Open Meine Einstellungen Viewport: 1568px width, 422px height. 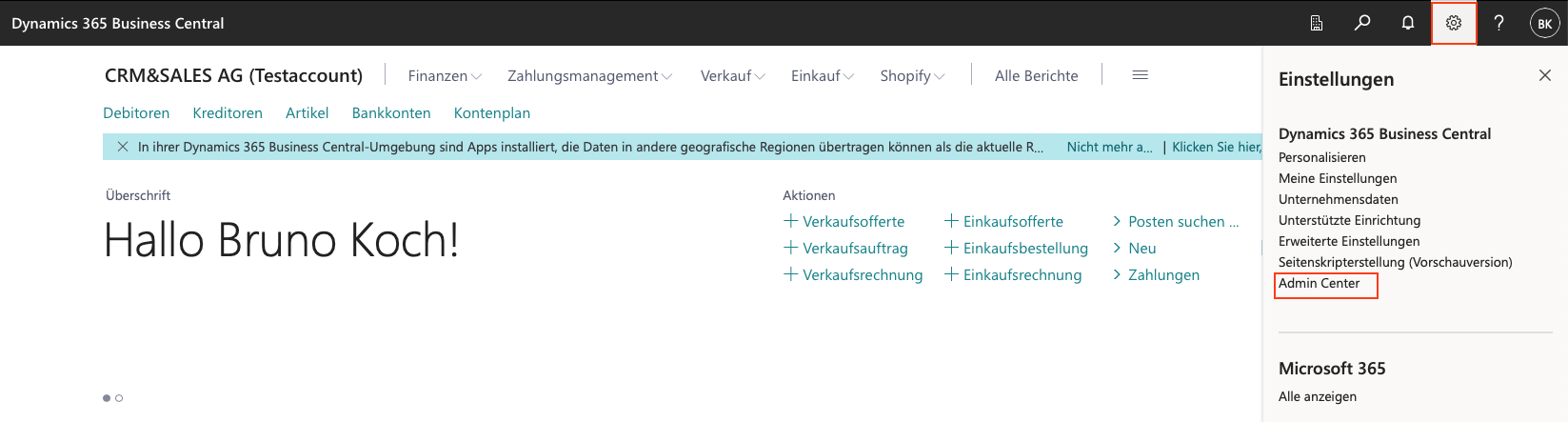1338,178
